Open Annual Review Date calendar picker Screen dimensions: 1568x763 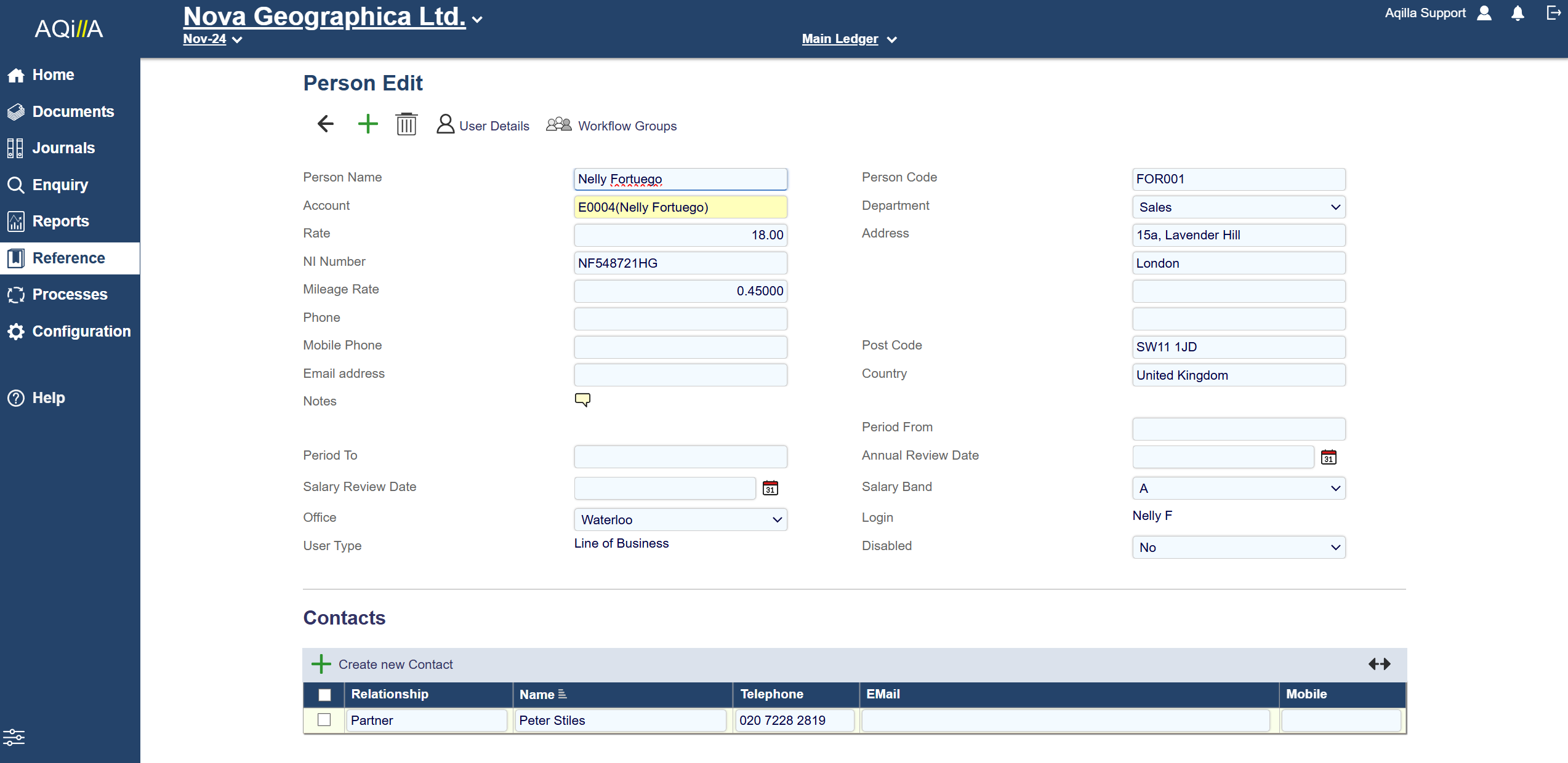1329,457
